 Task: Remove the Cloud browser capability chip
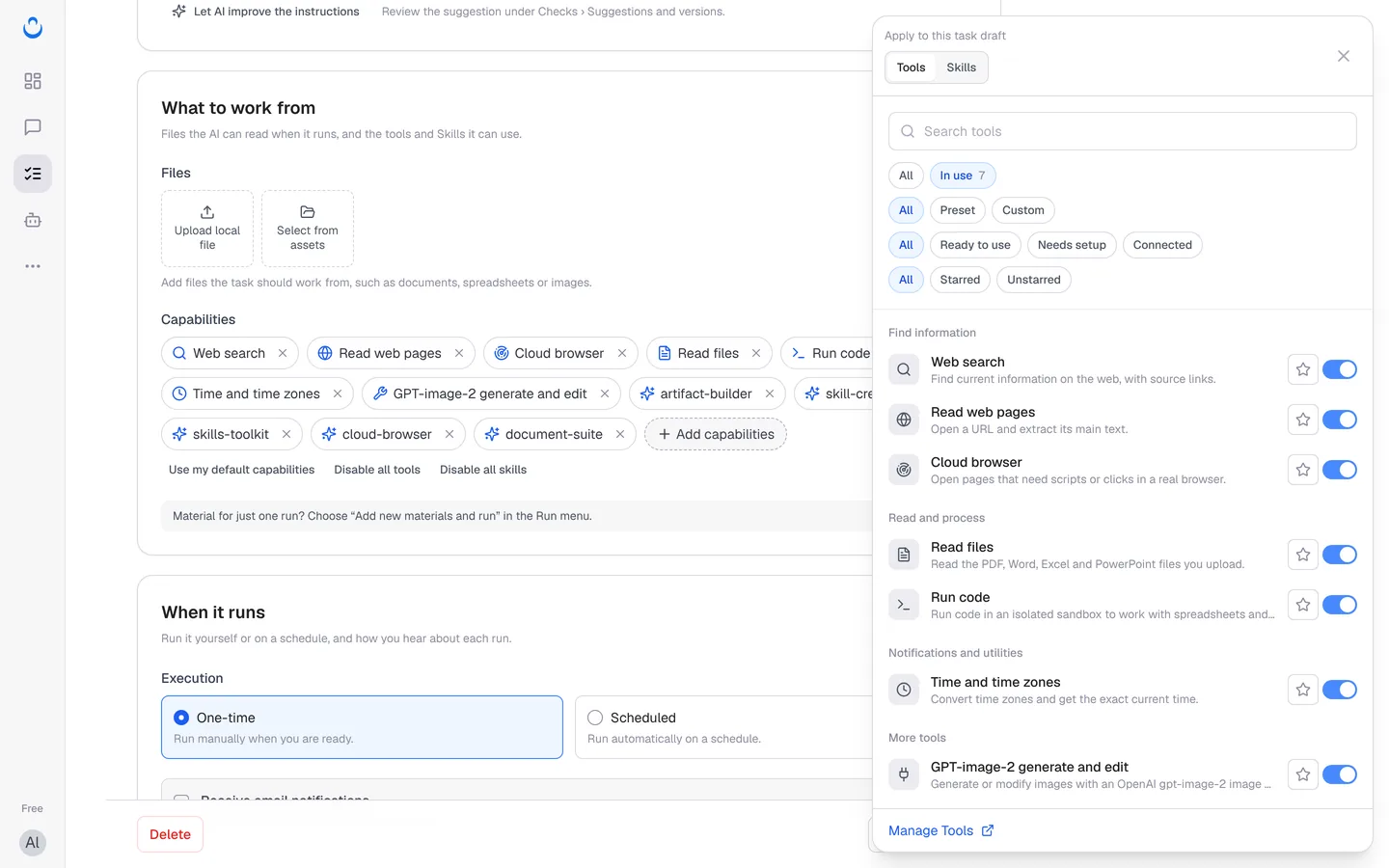pyautogui.click(x=622, y=353)
